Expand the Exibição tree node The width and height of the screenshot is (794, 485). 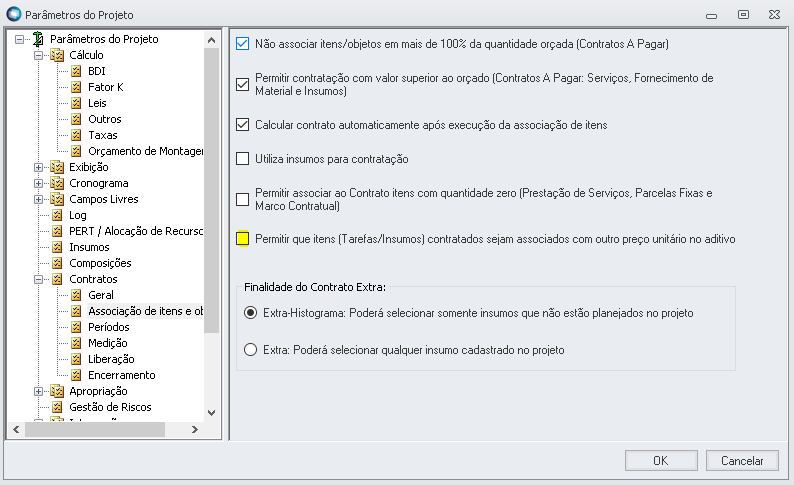(39, 167)
